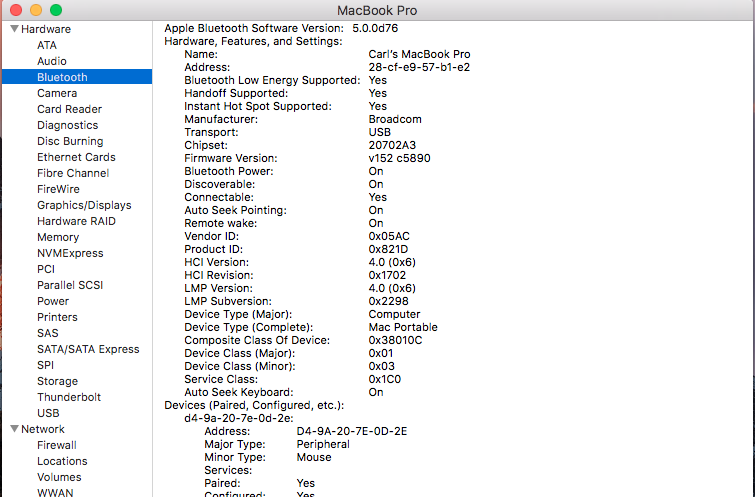Open USB information
The height and width of the screenshot is (497, 755).
pyautogui.click(x=49, y=413)
